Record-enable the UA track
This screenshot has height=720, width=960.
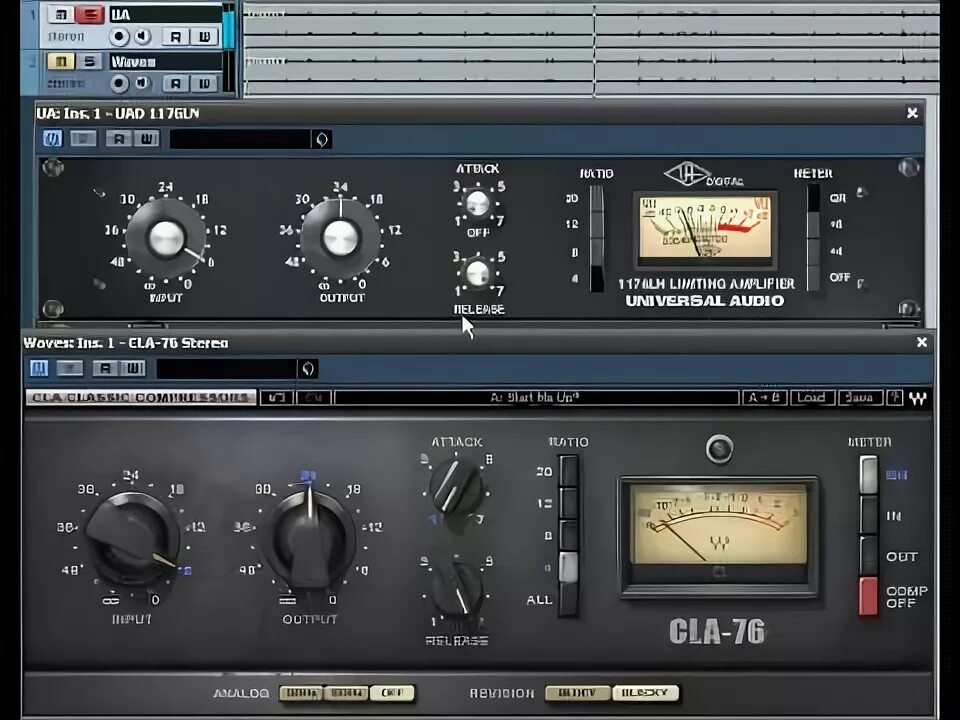pyautogui.click(x=119, y=37)
